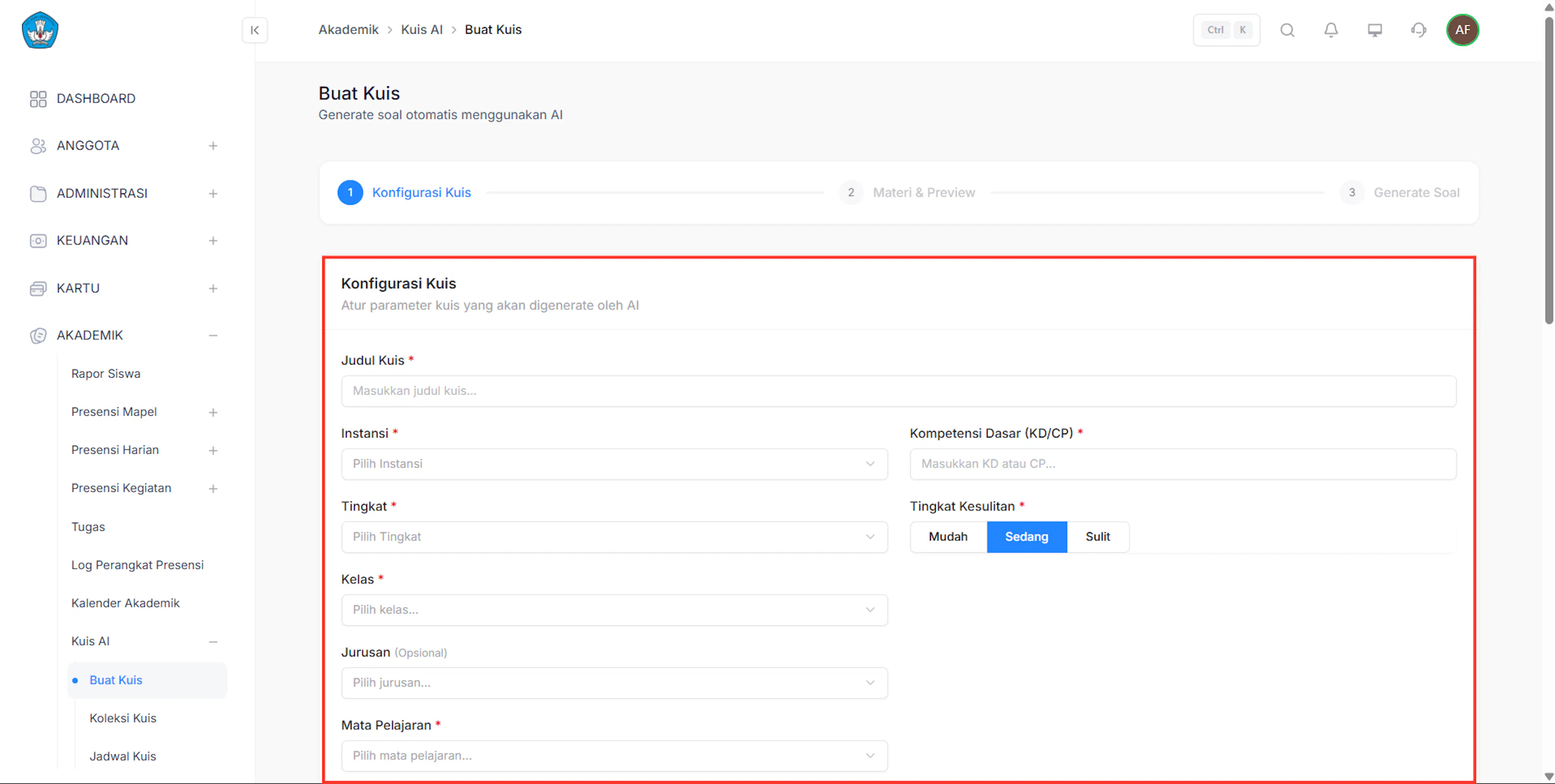Select Sulit difficulty
Image resolution: width=1555 pixels, height=784 pixels.
(x=1097, y=537)
